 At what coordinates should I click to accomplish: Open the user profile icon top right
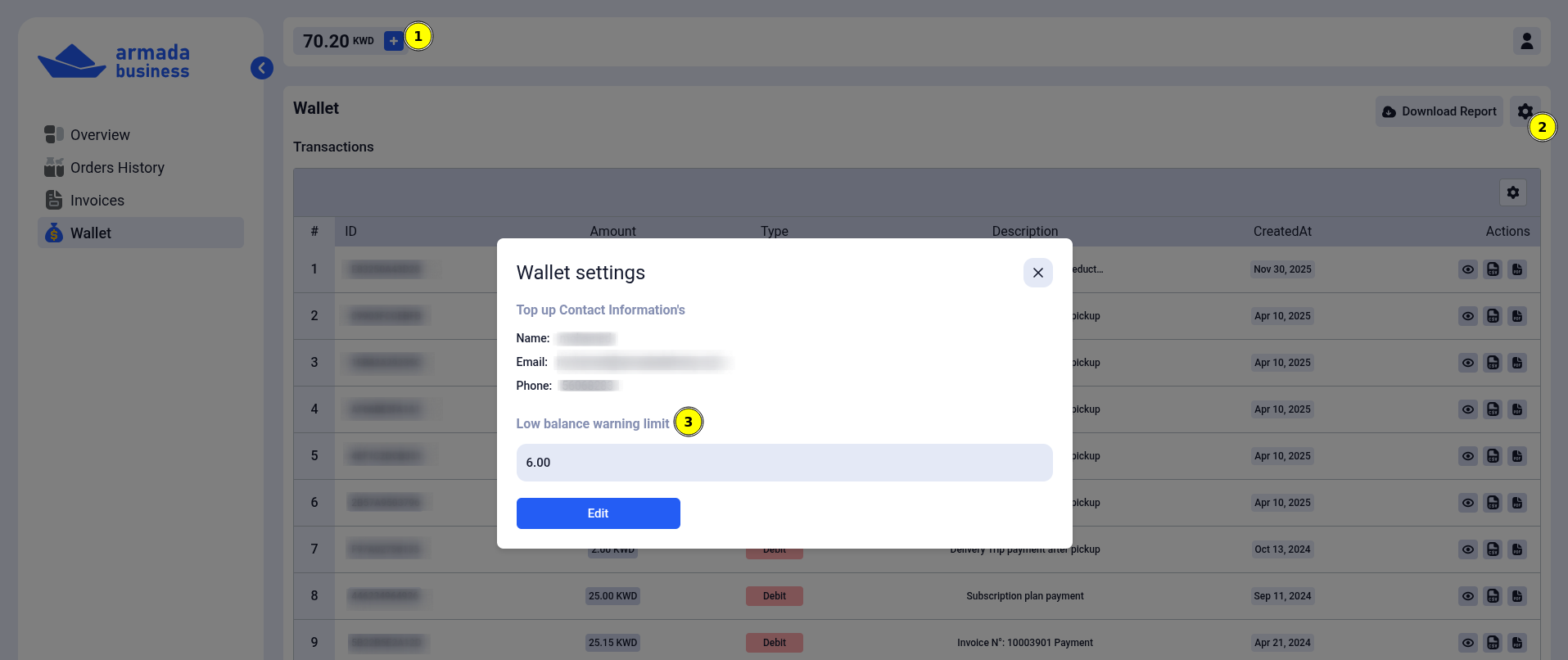(1526, 40)
